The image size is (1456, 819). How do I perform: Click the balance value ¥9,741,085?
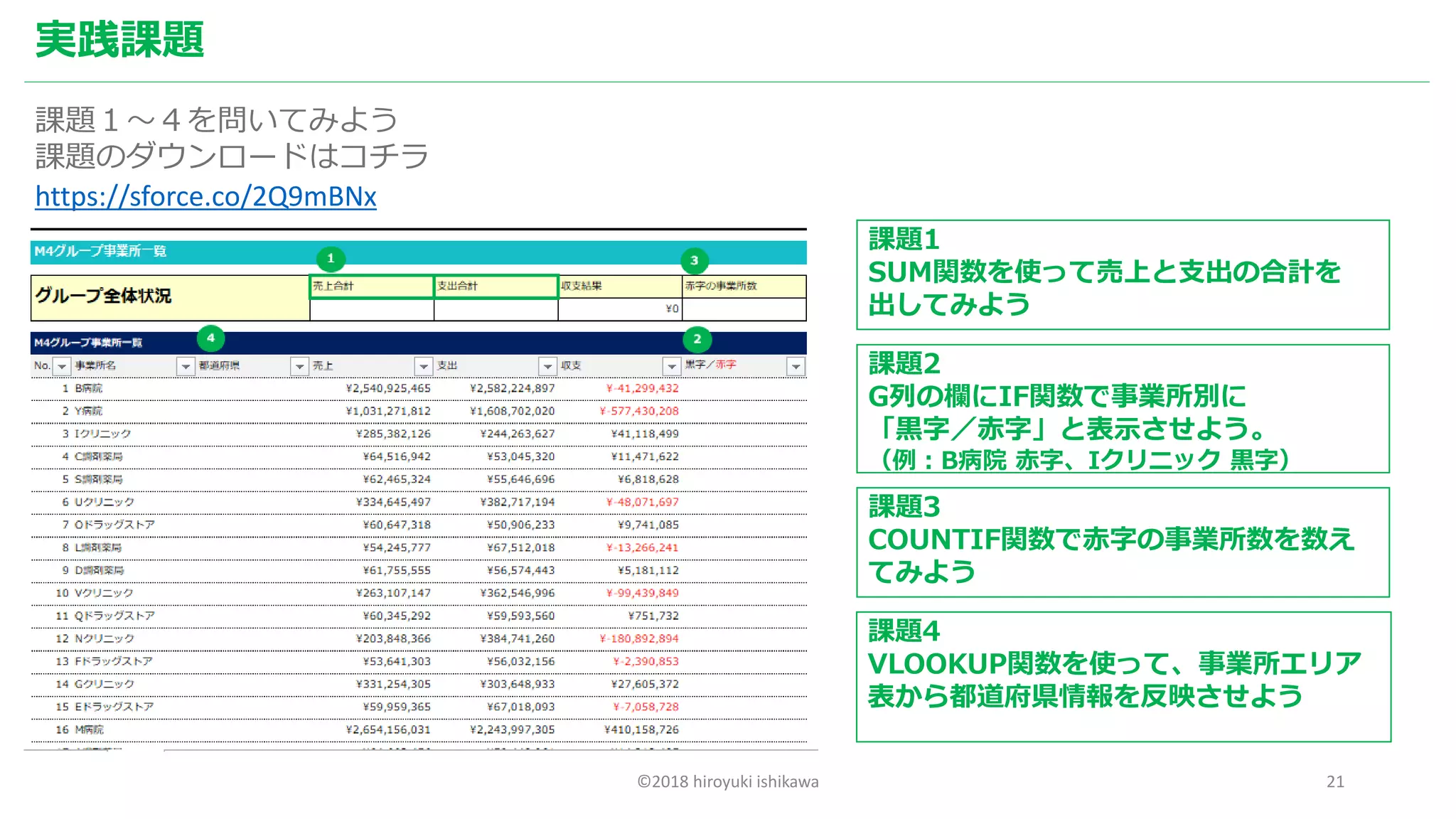point(648,525)
